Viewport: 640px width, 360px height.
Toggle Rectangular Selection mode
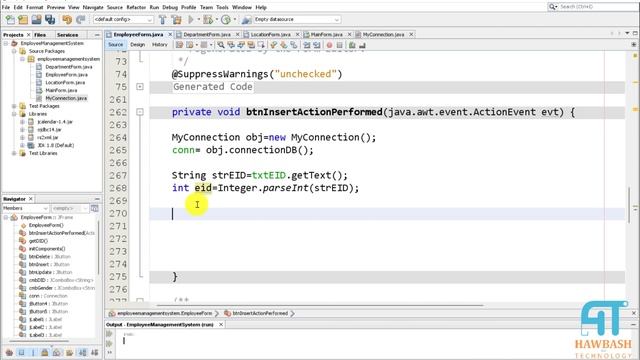261,45
